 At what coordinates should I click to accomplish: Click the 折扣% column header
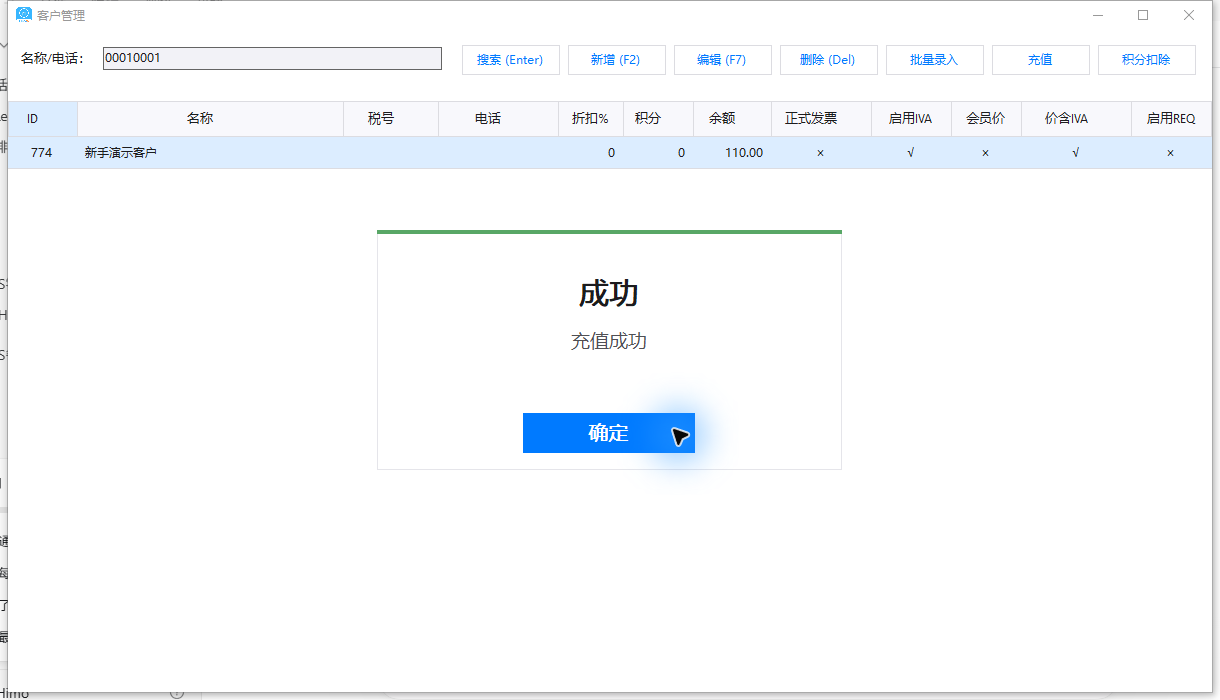pyautogui.click(x=591, y=119)
